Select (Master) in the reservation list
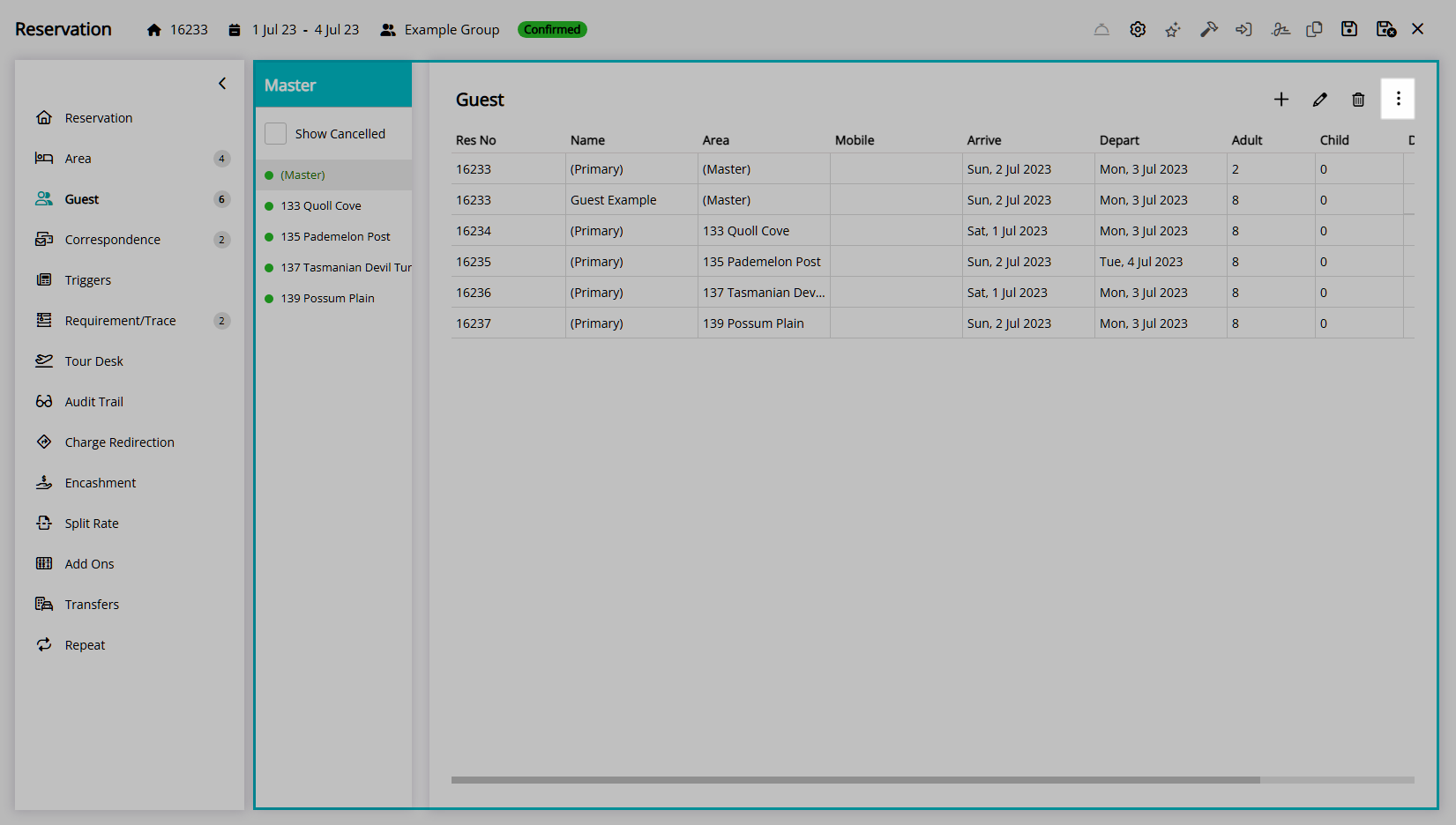 point(333,175)
